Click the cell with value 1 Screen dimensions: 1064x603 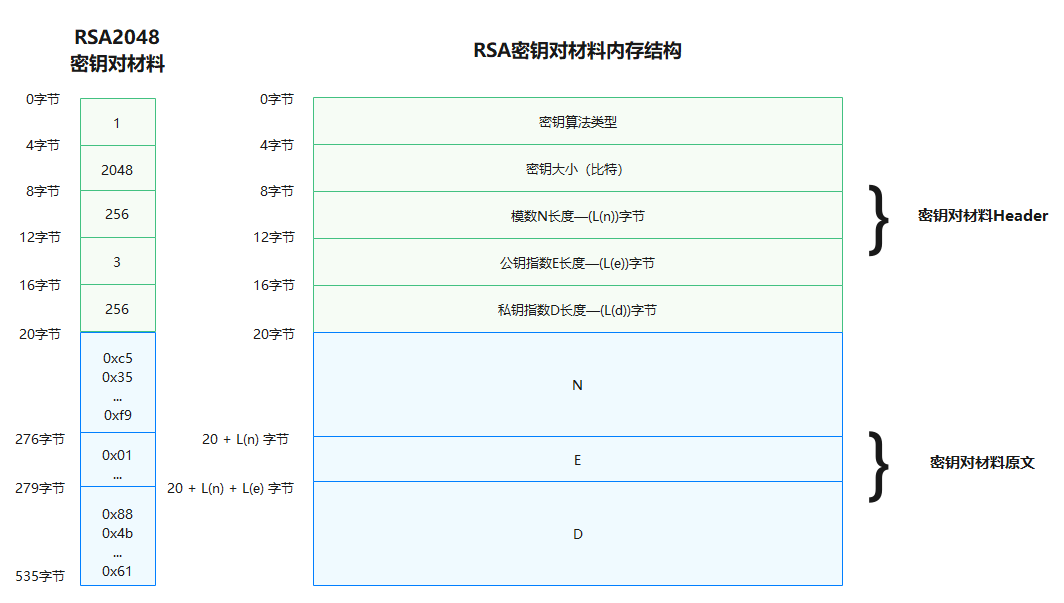pos(117,123)
